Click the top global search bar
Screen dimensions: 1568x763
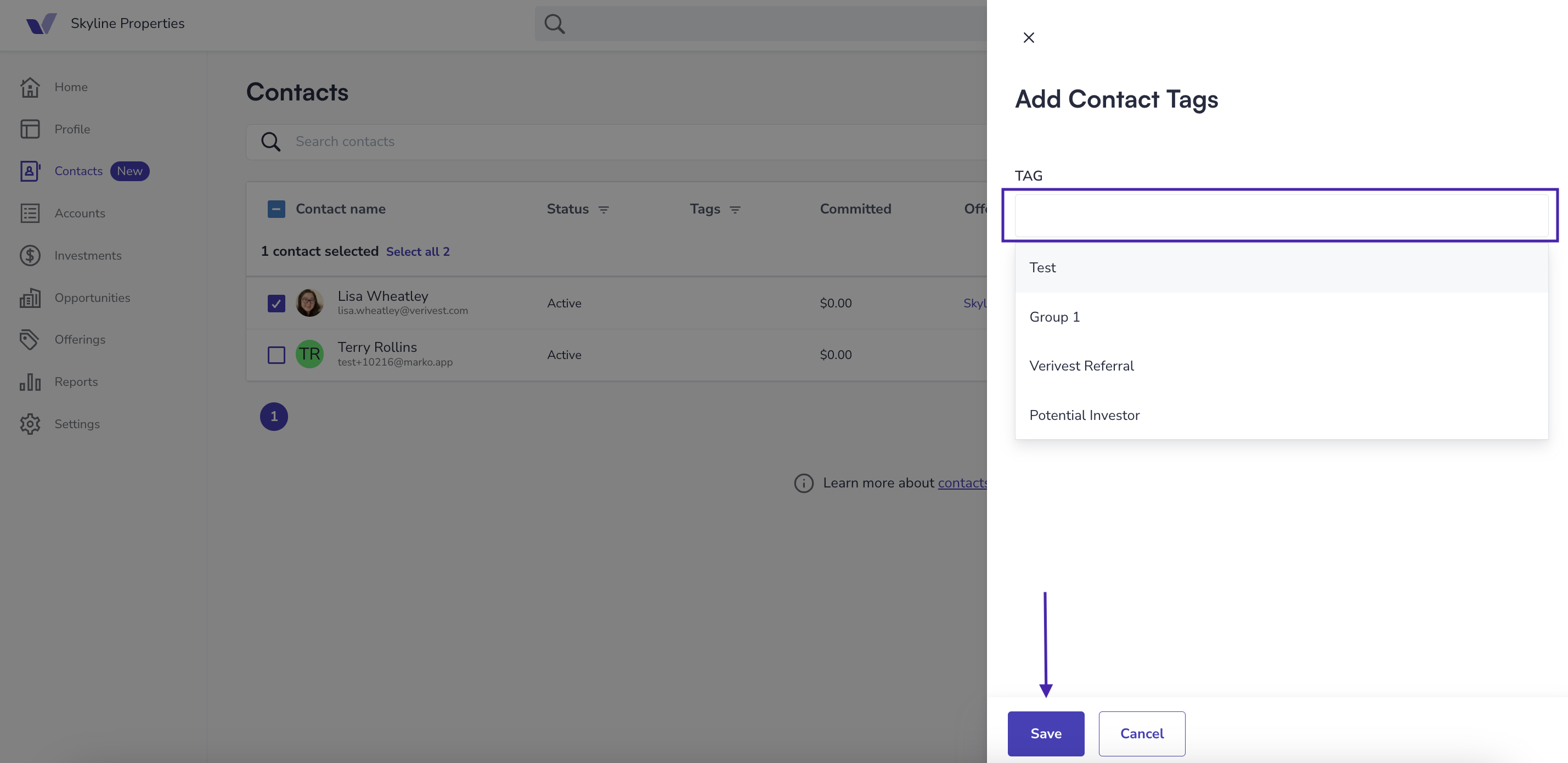[x=761, y=24]
